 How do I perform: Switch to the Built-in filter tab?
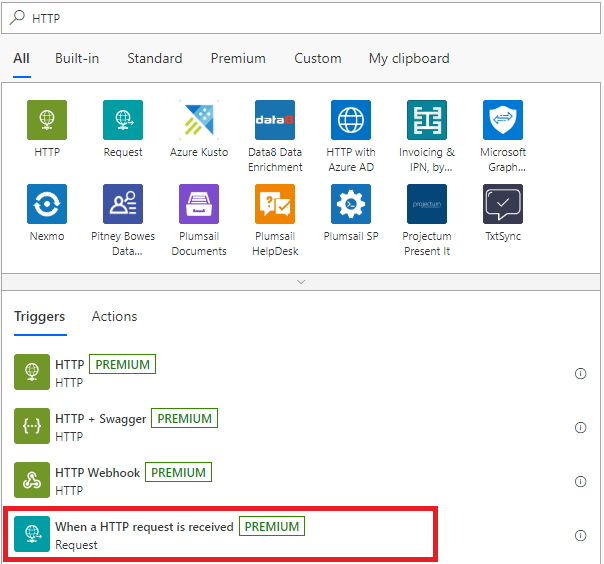click(x=77, y=59)
